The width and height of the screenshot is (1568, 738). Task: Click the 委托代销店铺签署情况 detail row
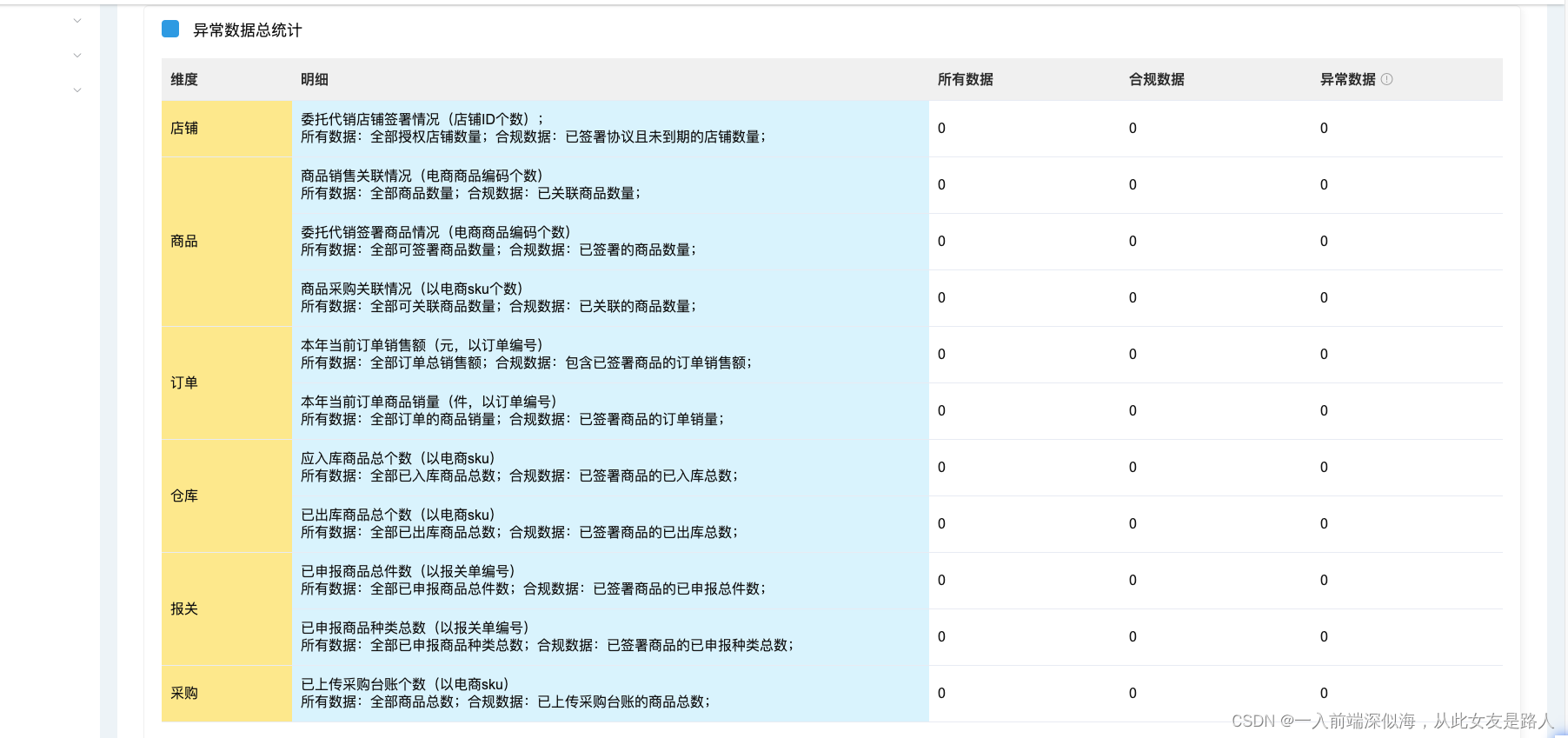(x=610, y=129)
